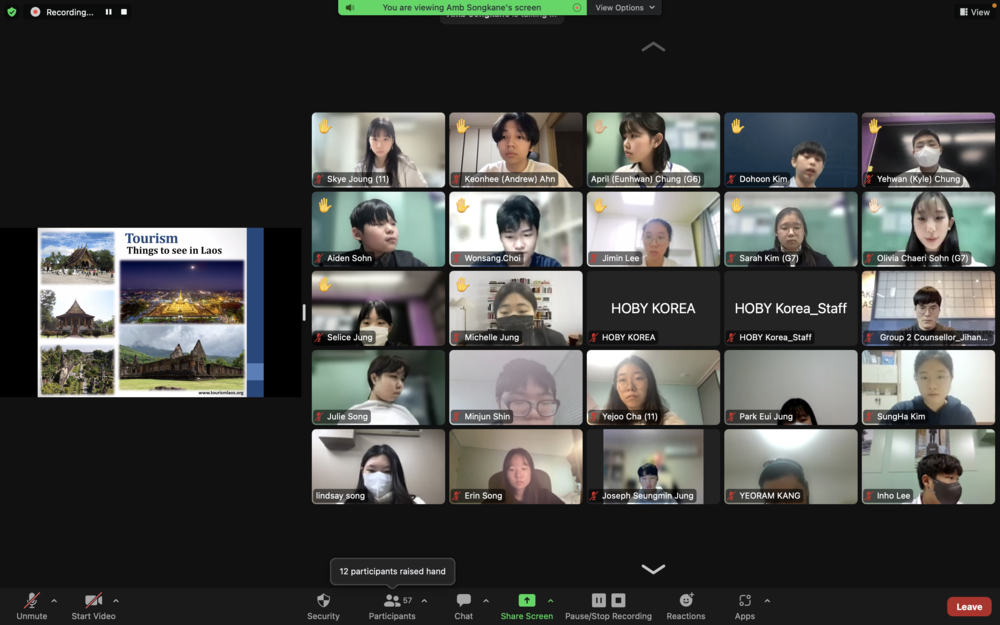Toggle Pause/Stop Recording in the toolbar
This screenshot has height=625, width=1000.
coord(608,607)
